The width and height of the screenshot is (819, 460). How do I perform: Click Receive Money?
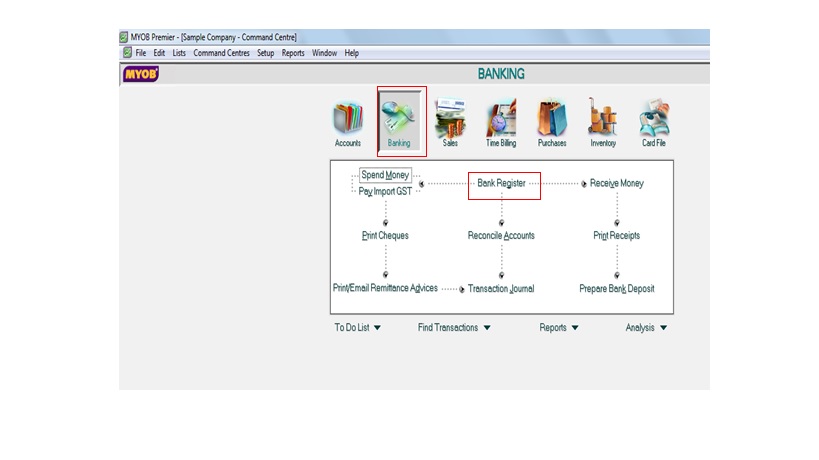(617, 183)
